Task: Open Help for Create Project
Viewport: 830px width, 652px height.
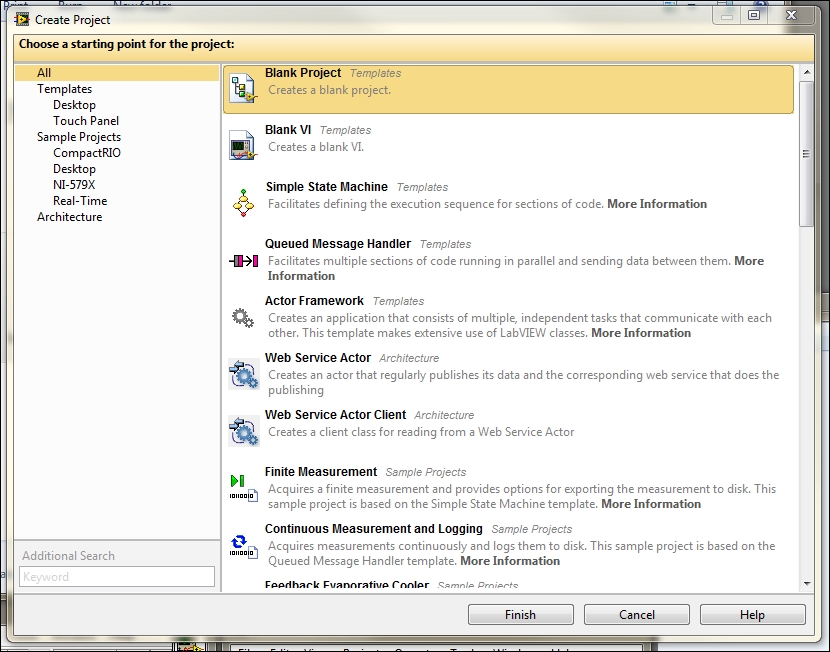Action: coord(753,614)
